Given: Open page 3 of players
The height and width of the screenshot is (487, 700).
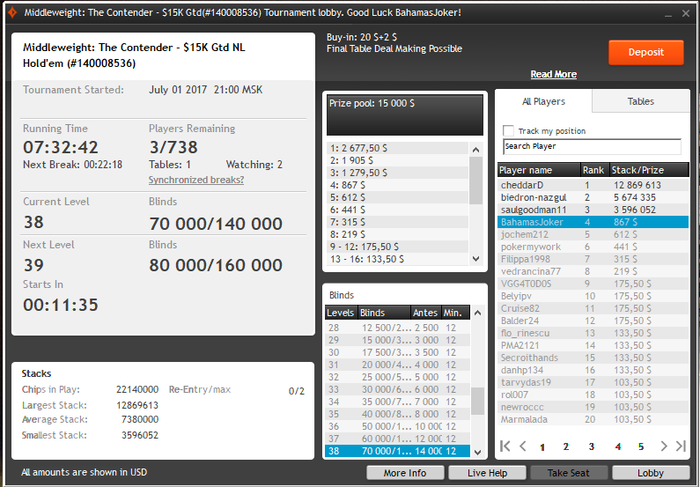Looking at the screenshot, I should (x=591, y=446).
